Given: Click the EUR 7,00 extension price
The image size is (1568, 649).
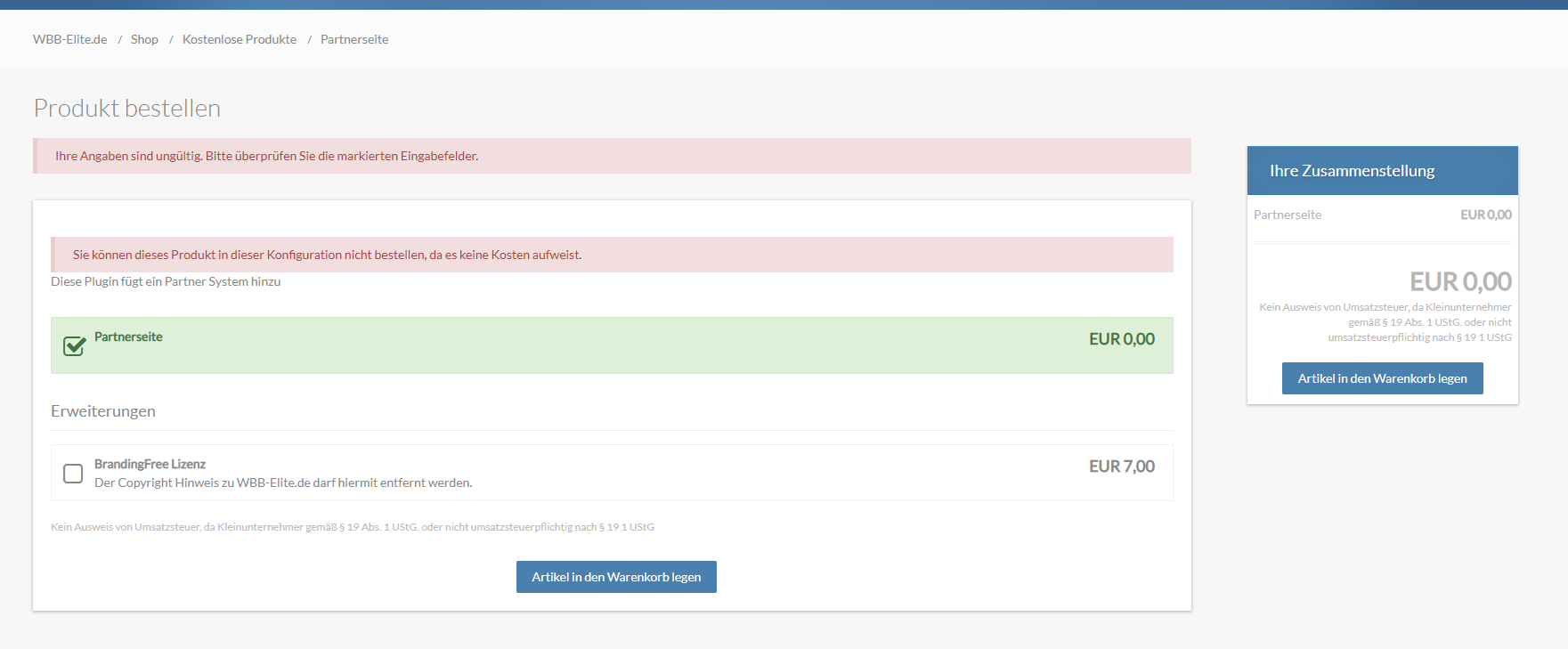Looking at the screenshot, I should (x=1121, y=466).
